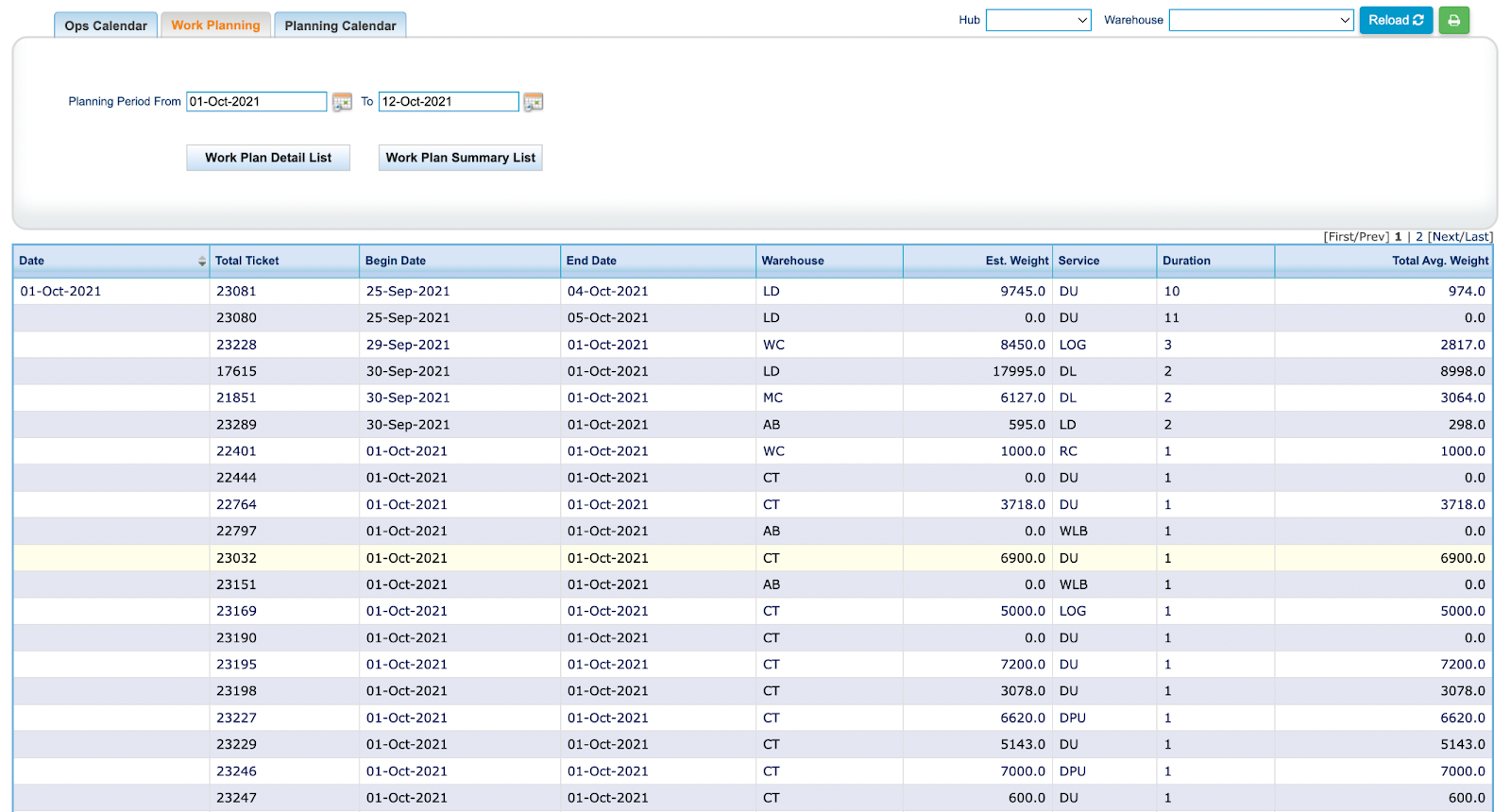Sort by Warehouse column header

792,261
